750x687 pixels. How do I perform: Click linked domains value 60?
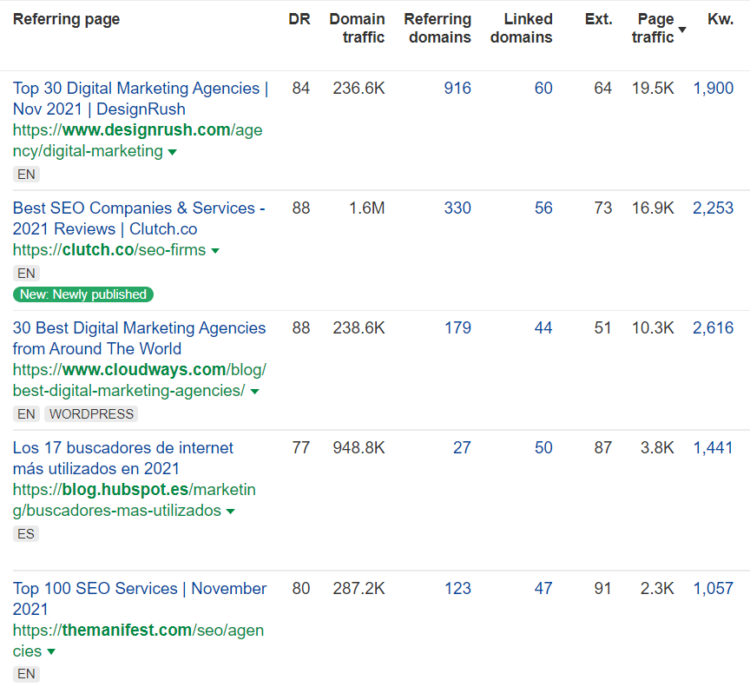click(x=543, y=88)
